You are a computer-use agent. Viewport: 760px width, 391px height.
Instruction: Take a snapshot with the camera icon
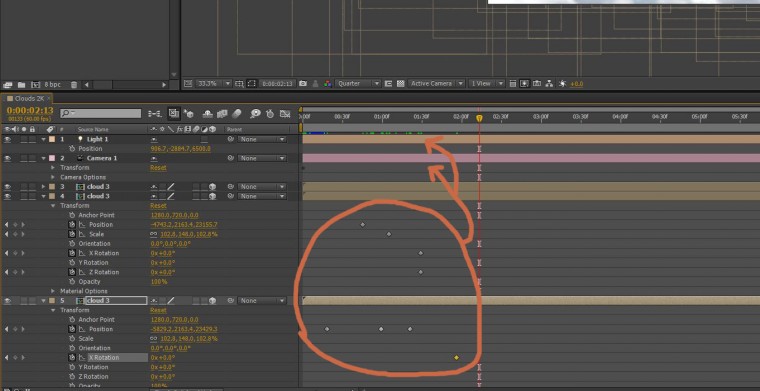point(303,84)
